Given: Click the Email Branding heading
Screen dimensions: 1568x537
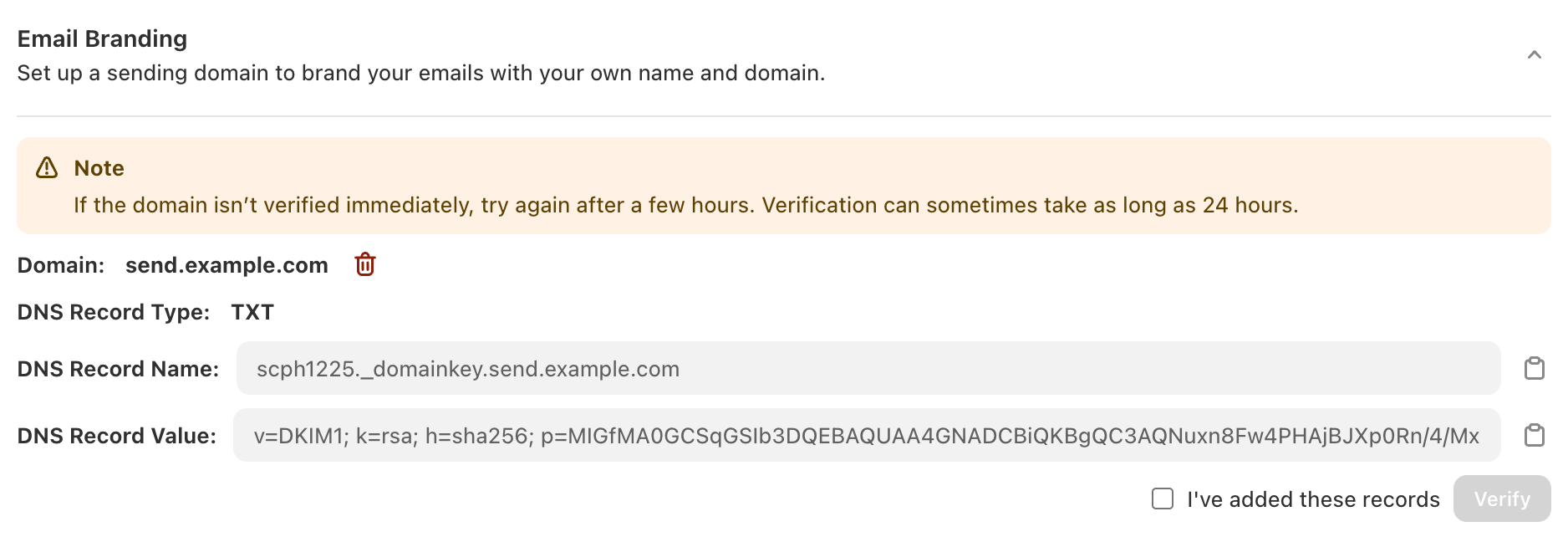Looking at the screenshot, I should point(102,38).
